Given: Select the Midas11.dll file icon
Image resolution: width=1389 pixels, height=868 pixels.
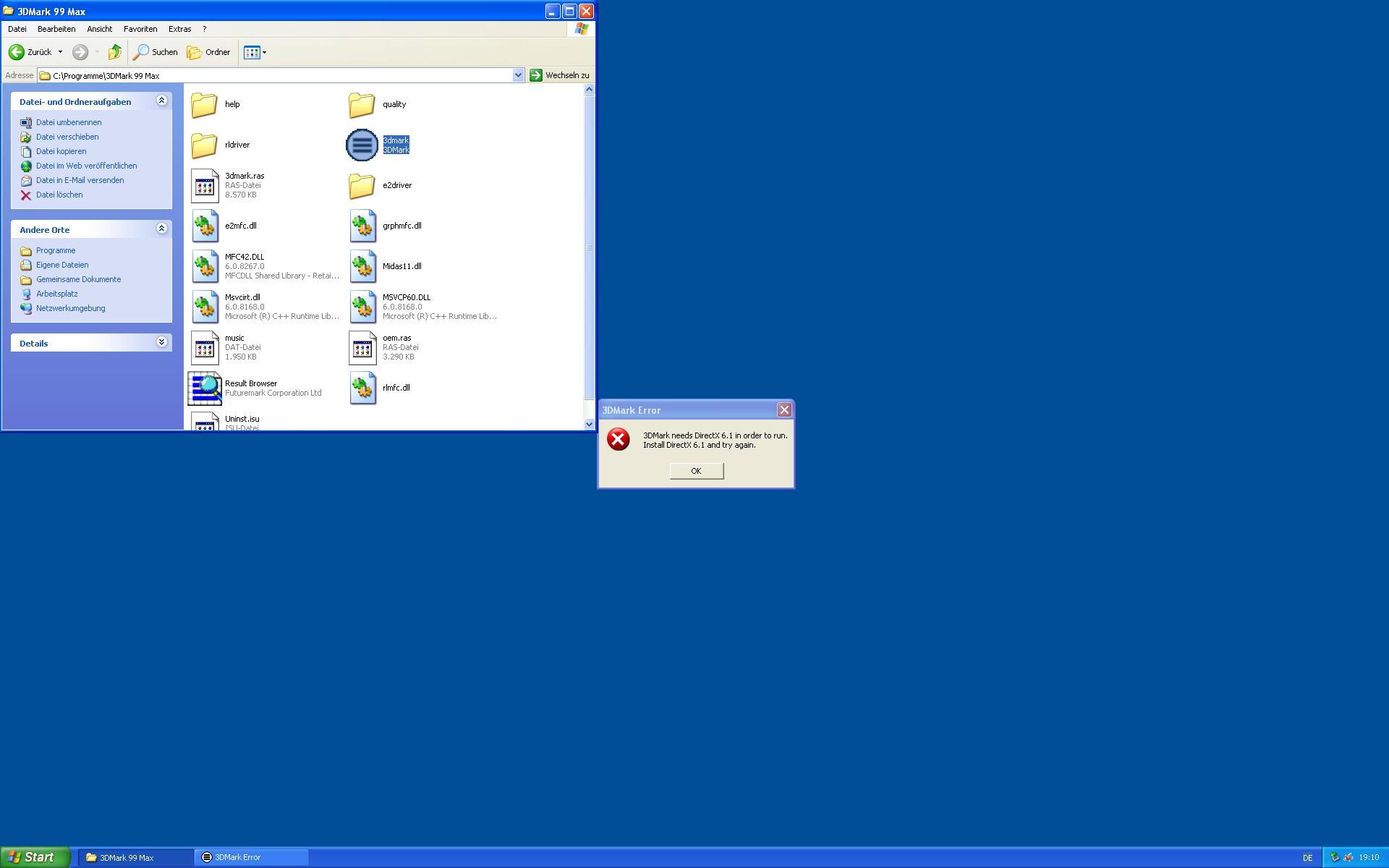Looking at the screenshot, I should tap(362, 267).
